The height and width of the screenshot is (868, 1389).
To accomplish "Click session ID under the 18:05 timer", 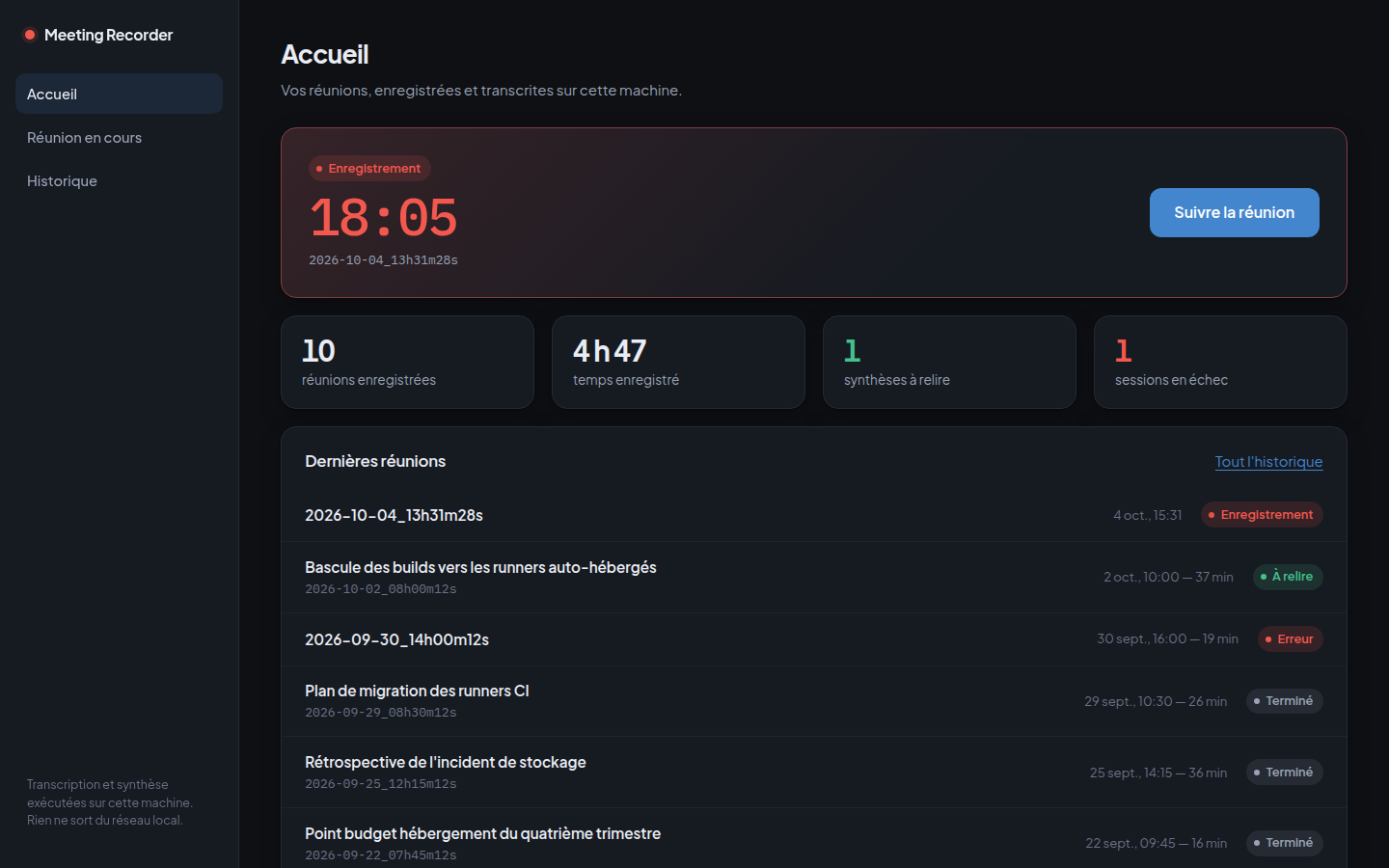I will (383, 260).
